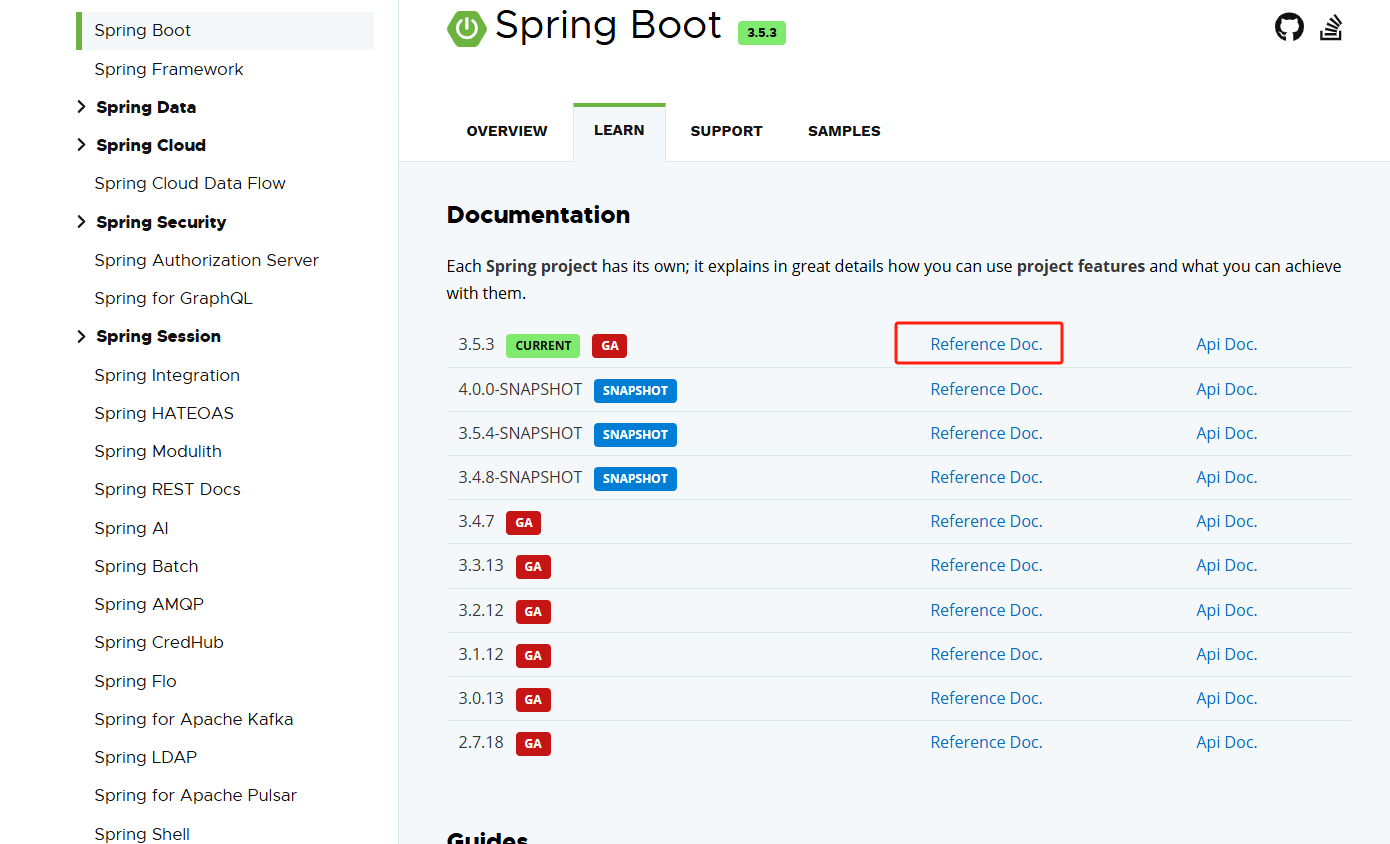This screenshot has width=1390, height=844.
Task: Open Reference Doc. for 3.1.12
Action: [986, 654]
